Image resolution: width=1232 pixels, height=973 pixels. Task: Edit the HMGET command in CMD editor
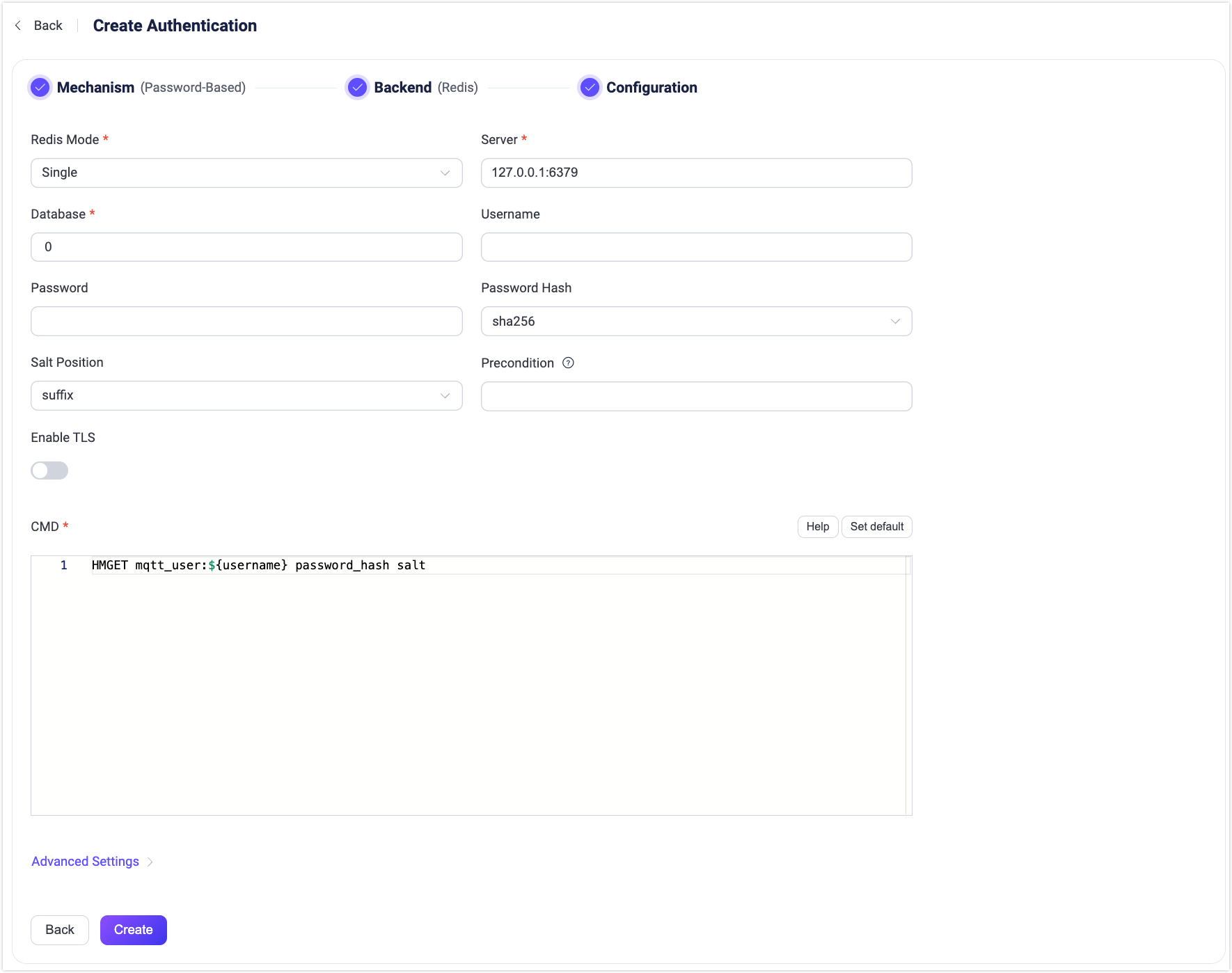point(258,565)
